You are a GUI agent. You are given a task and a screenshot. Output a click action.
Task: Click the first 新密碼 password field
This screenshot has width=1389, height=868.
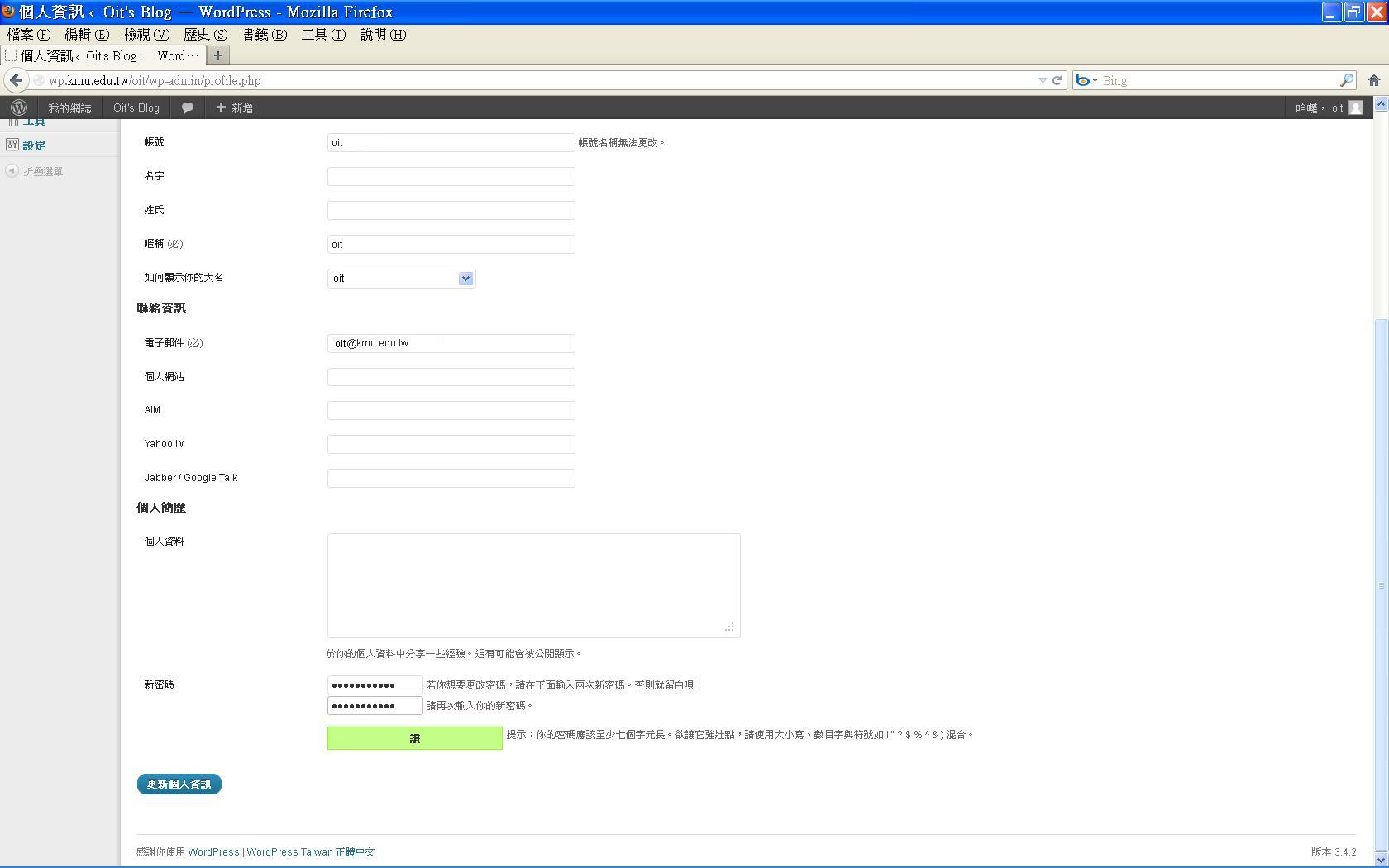click(x=375, y=684)
